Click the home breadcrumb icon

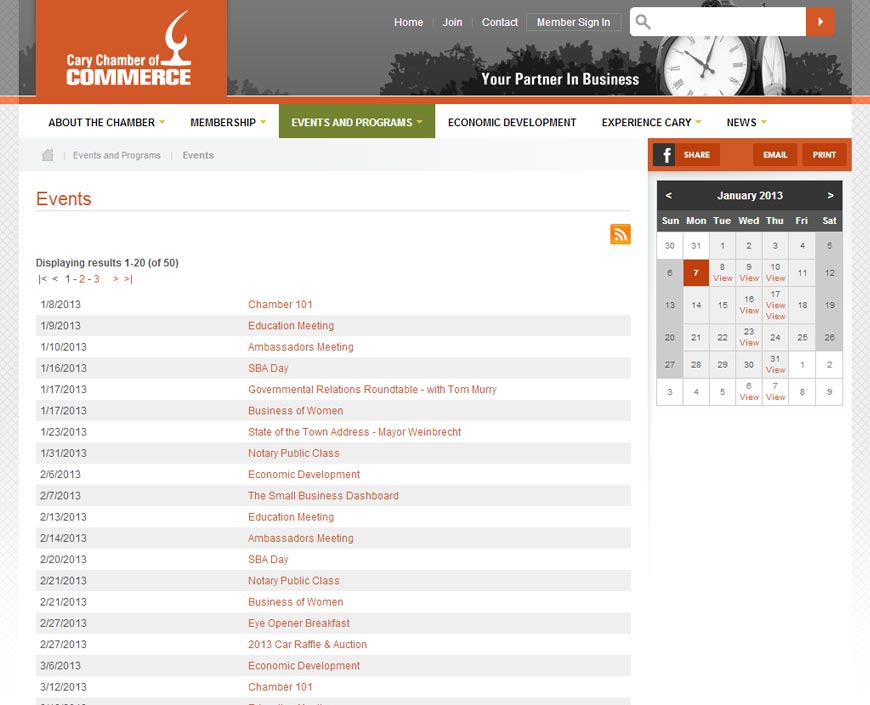pos(48,155)
